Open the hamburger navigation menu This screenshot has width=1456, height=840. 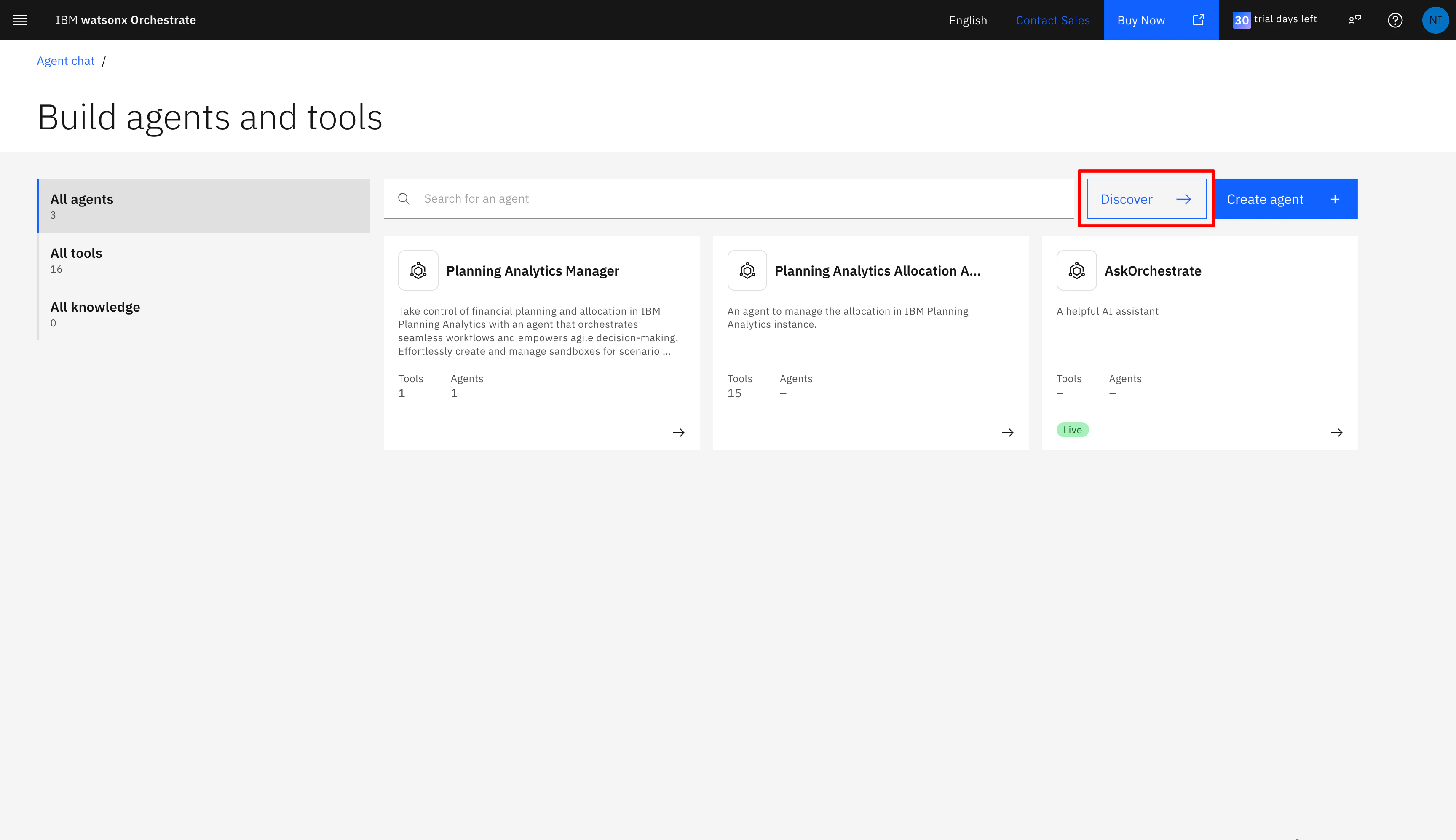[x=20, y=20]
